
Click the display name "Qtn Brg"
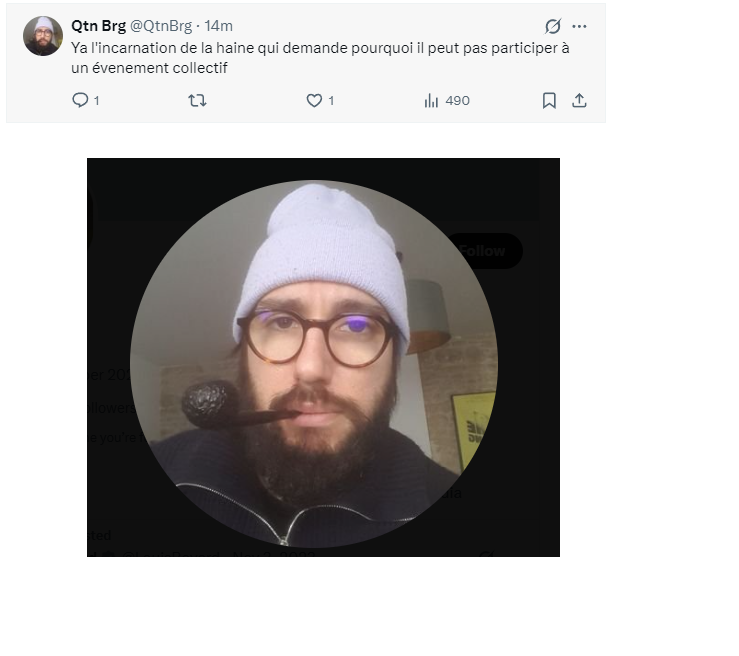[98, 26]
